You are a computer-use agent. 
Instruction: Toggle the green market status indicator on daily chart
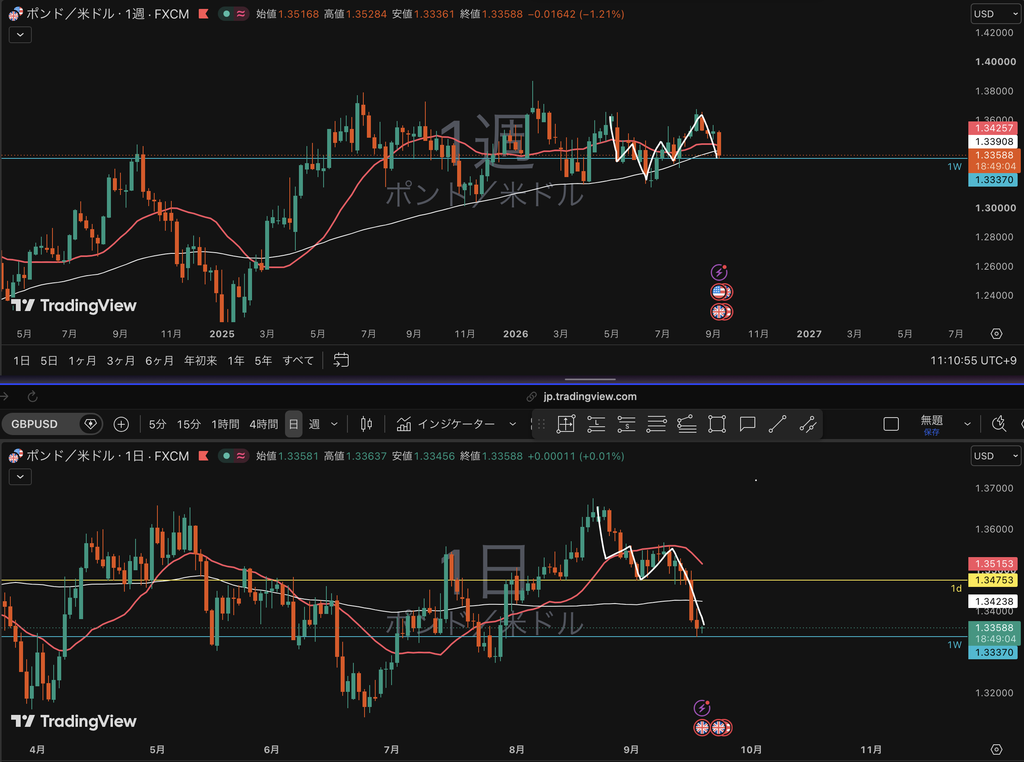[226, 456]
